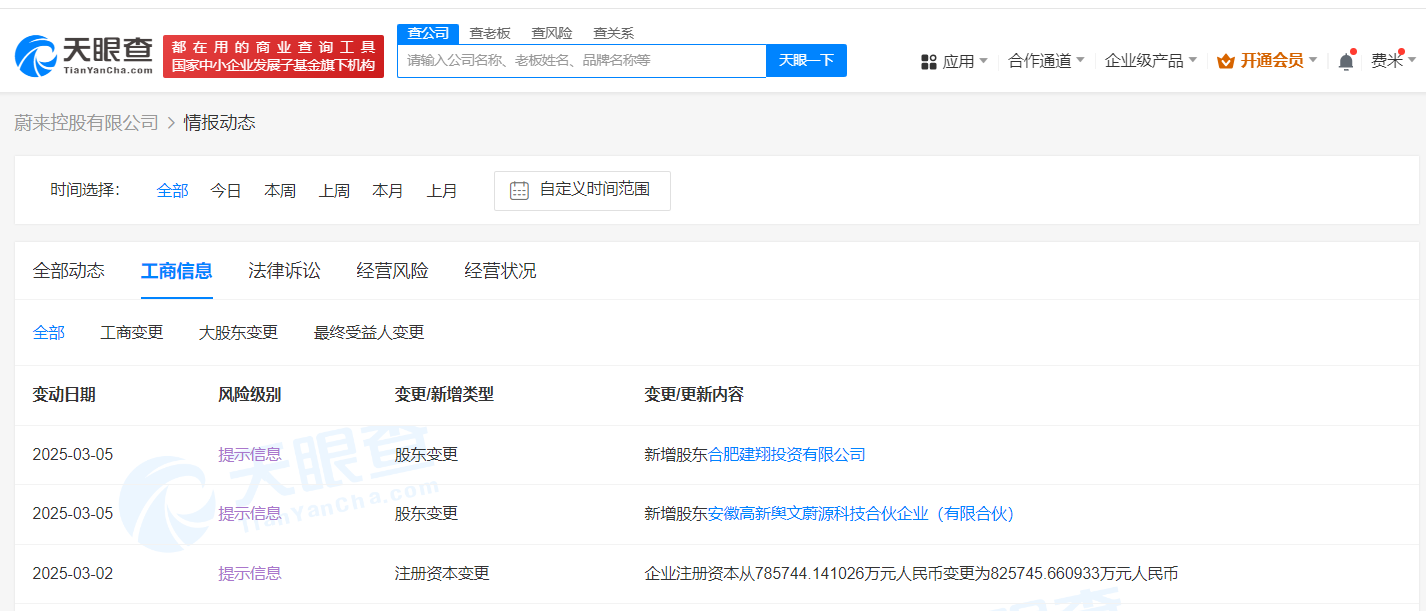Click the 2025-03-02 date cell
This screenshot has height=611, width=1426.
[x=73, y=574]
